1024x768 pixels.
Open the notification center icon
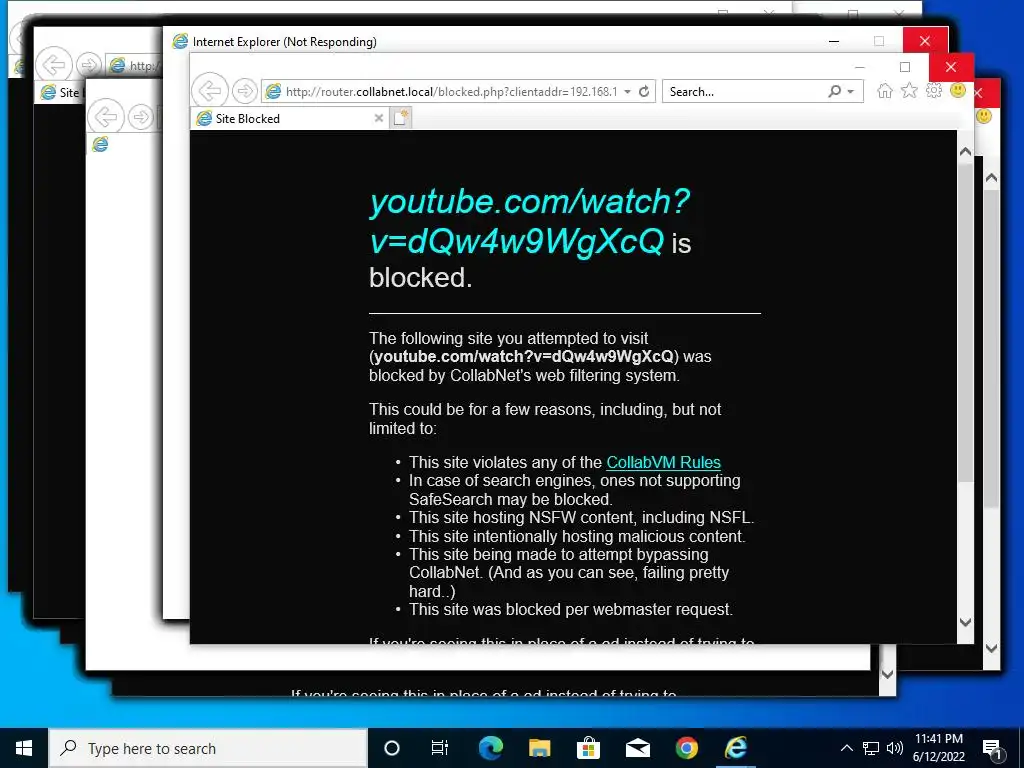[x=992, y=748]
